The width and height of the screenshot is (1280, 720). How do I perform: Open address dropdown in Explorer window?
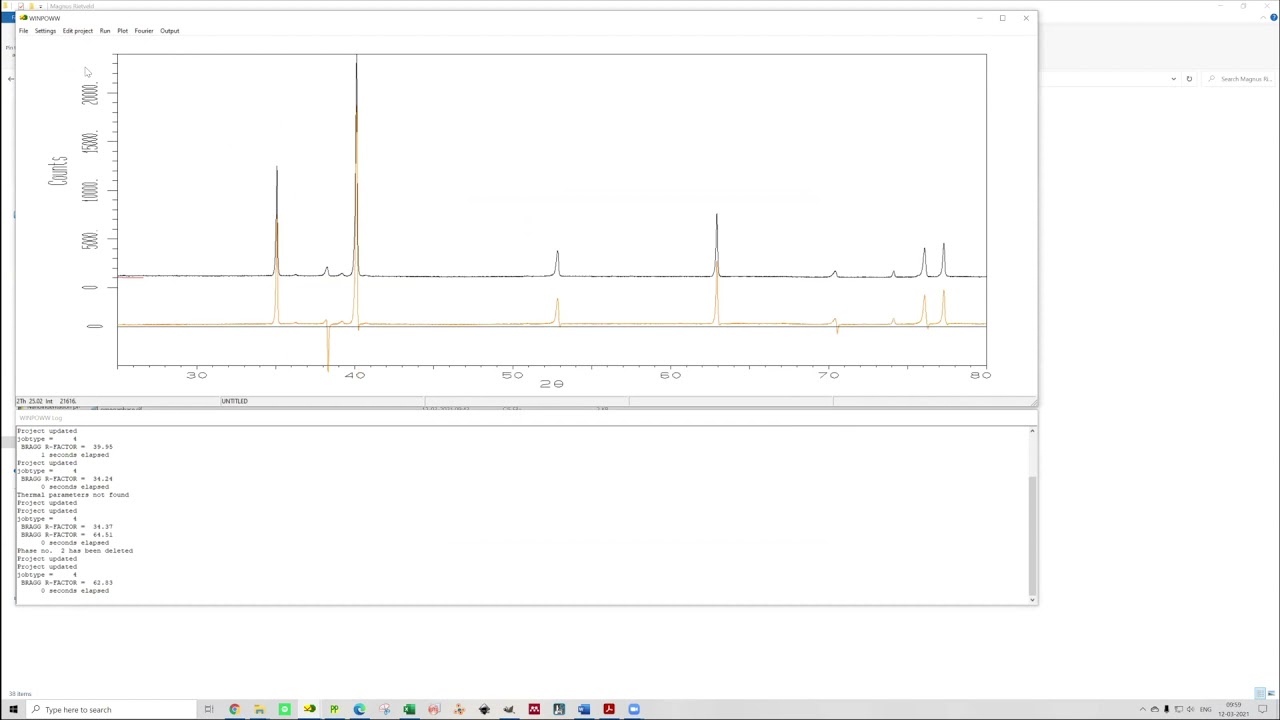point(1173,79)
